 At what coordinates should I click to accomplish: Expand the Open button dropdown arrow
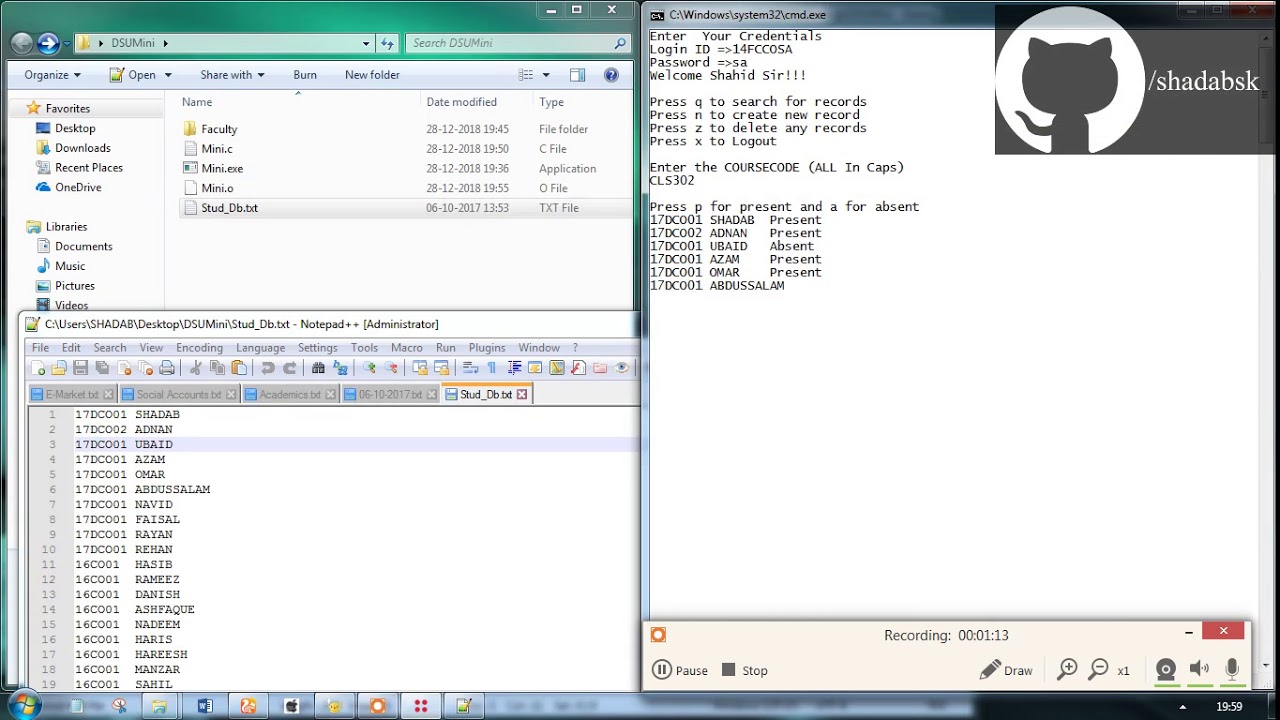pos(168,75)
